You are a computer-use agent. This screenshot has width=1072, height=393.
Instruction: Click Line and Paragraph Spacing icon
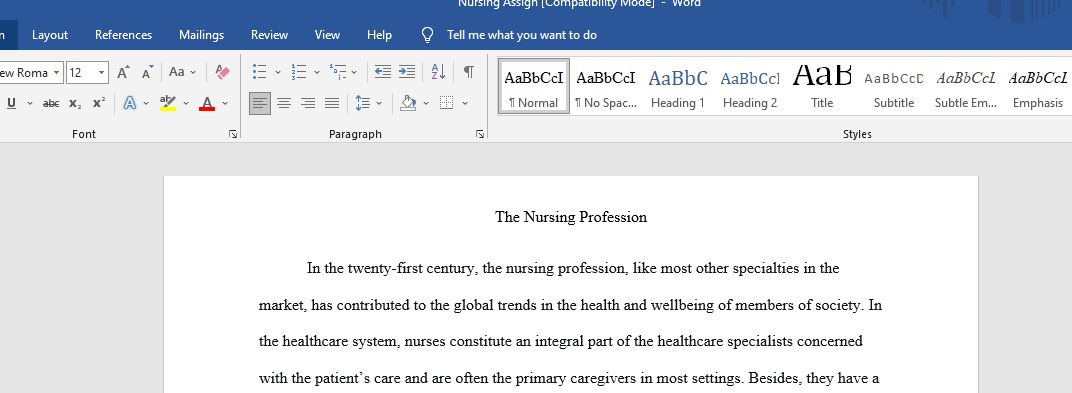click(362, 103)
